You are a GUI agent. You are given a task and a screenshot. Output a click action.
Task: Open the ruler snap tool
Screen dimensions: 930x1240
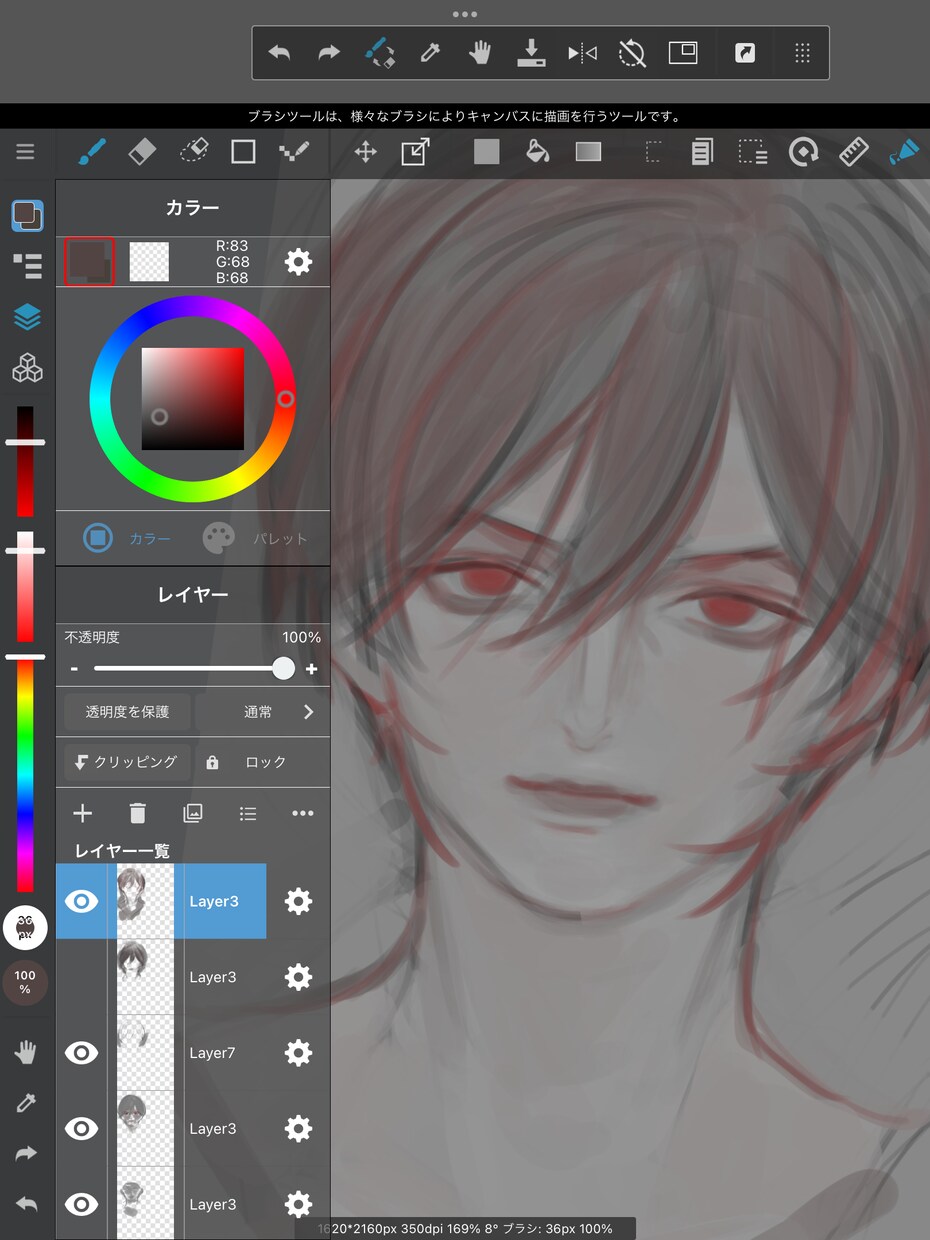853,152
